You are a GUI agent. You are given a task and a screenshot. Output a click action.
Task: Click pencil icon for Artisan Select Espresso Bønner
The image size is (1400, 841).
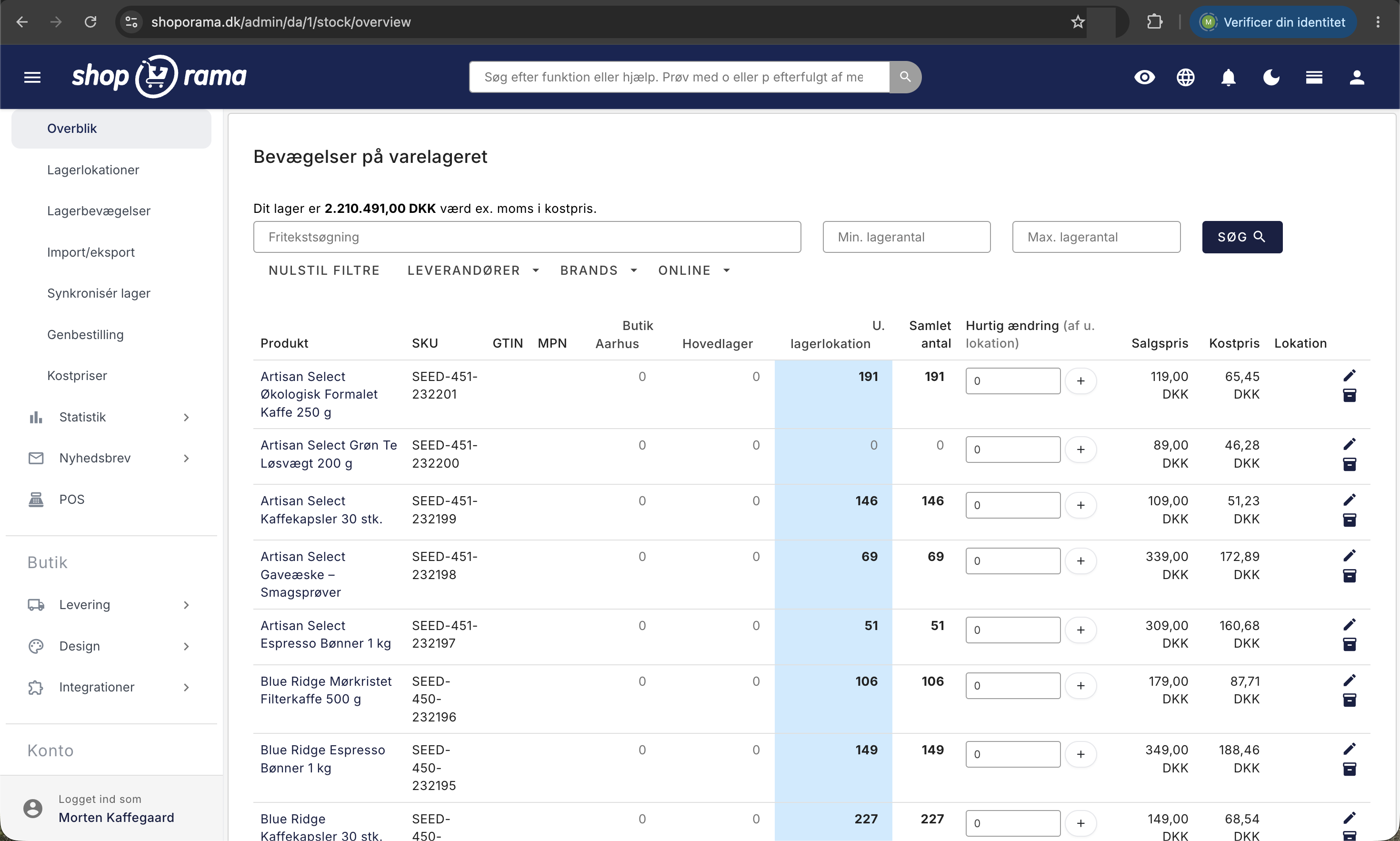1349,624
